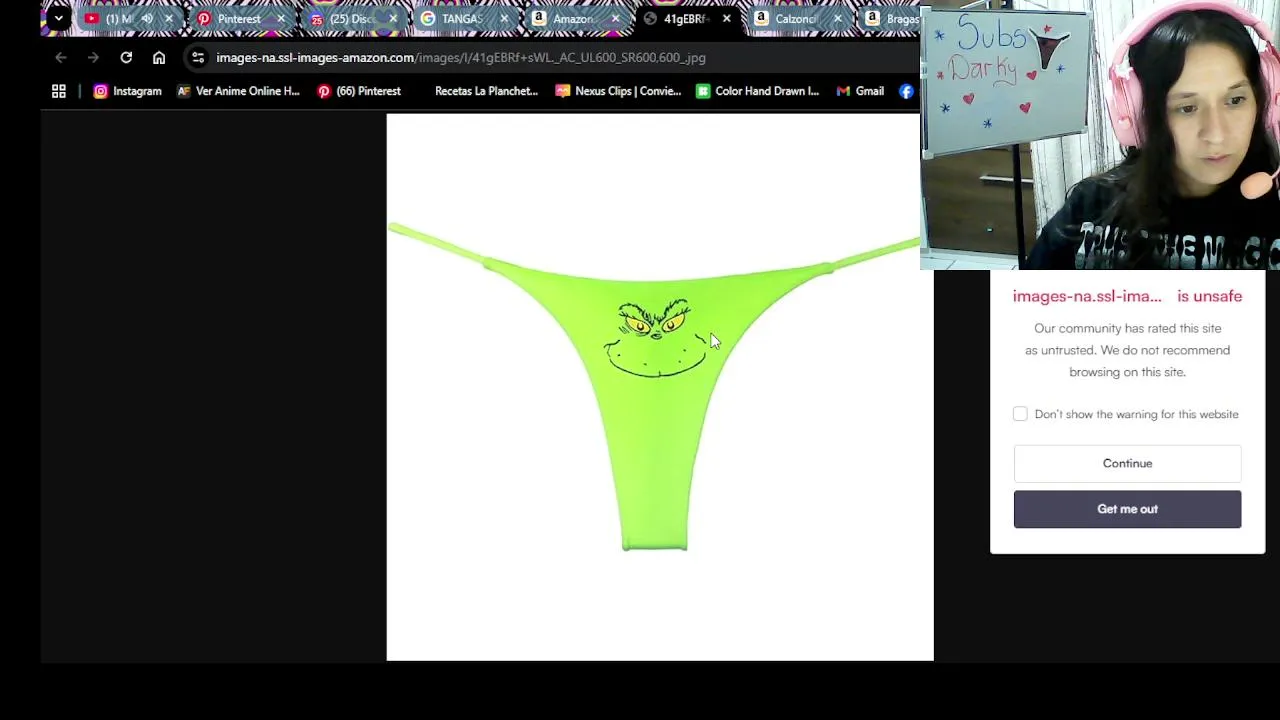Open the Instagram bookmark
This screenshot has width=1280, height=720.
(x=127, y=91)
